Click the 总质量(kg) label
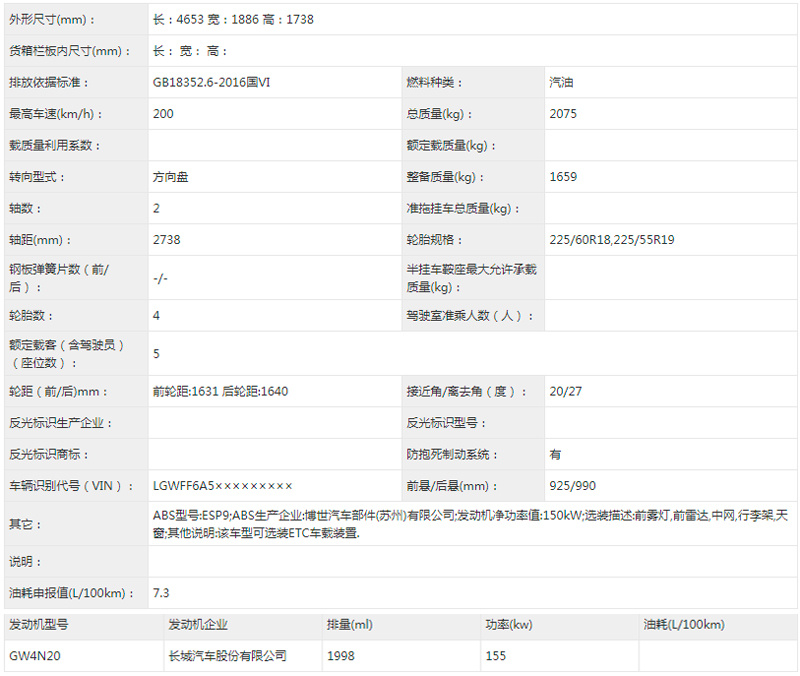The height and width of the screenshot is (676, 800). coord(439,114)
